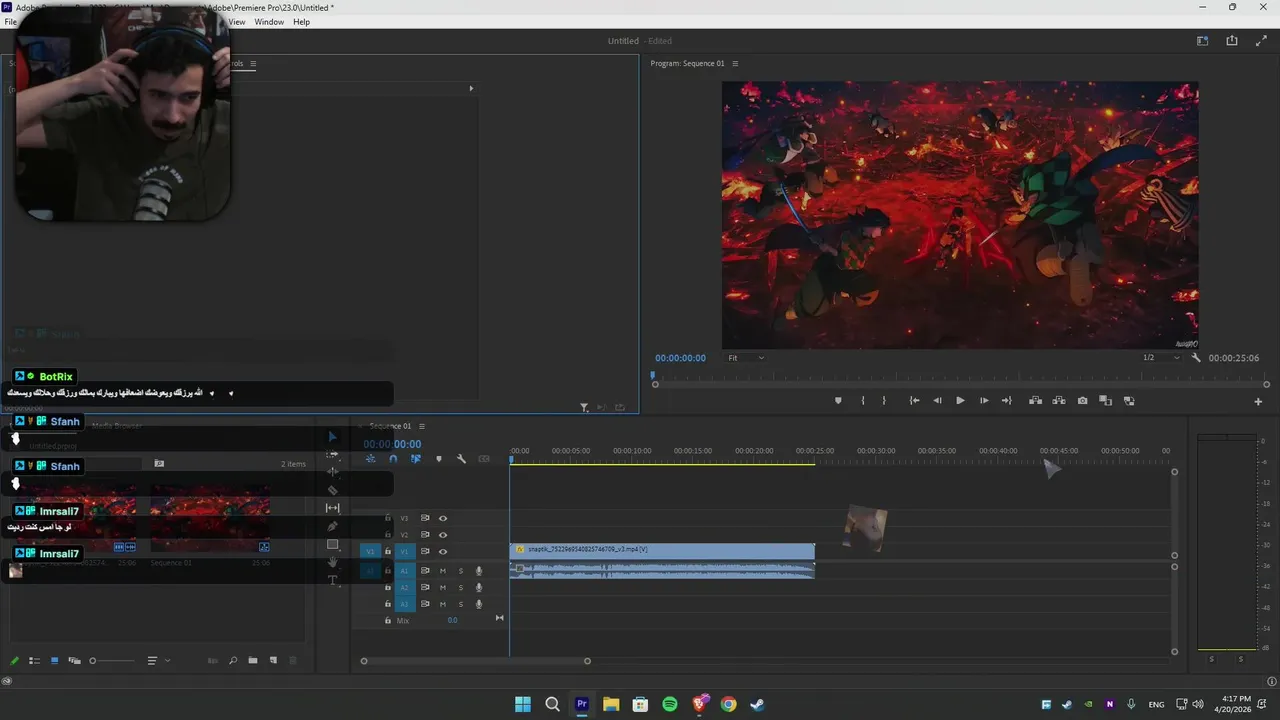Toggle Linked Selection in timeline

point(416,459)
